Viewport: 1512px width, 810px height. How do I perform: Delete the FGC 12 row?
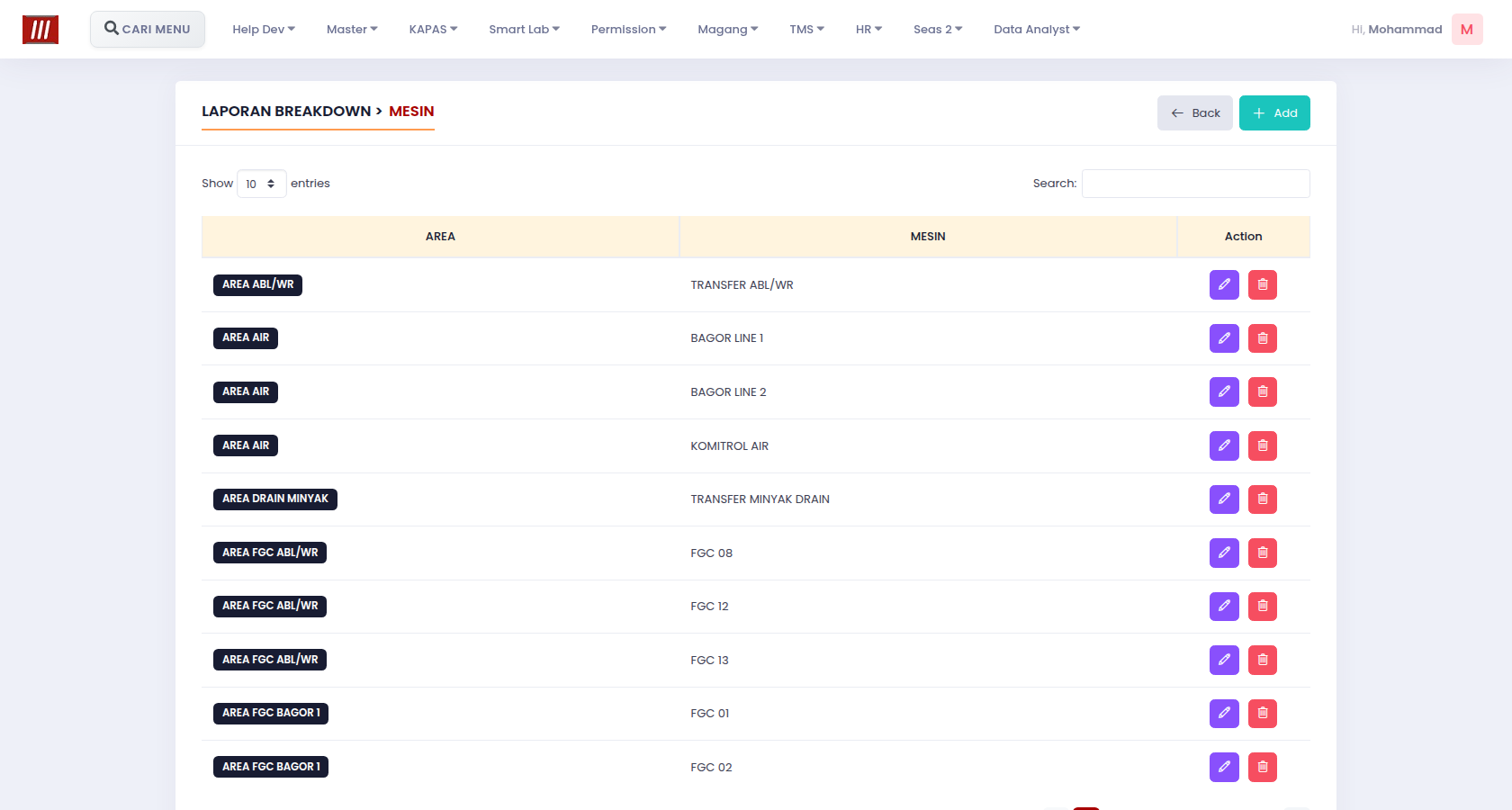[x=1263, y=606]
